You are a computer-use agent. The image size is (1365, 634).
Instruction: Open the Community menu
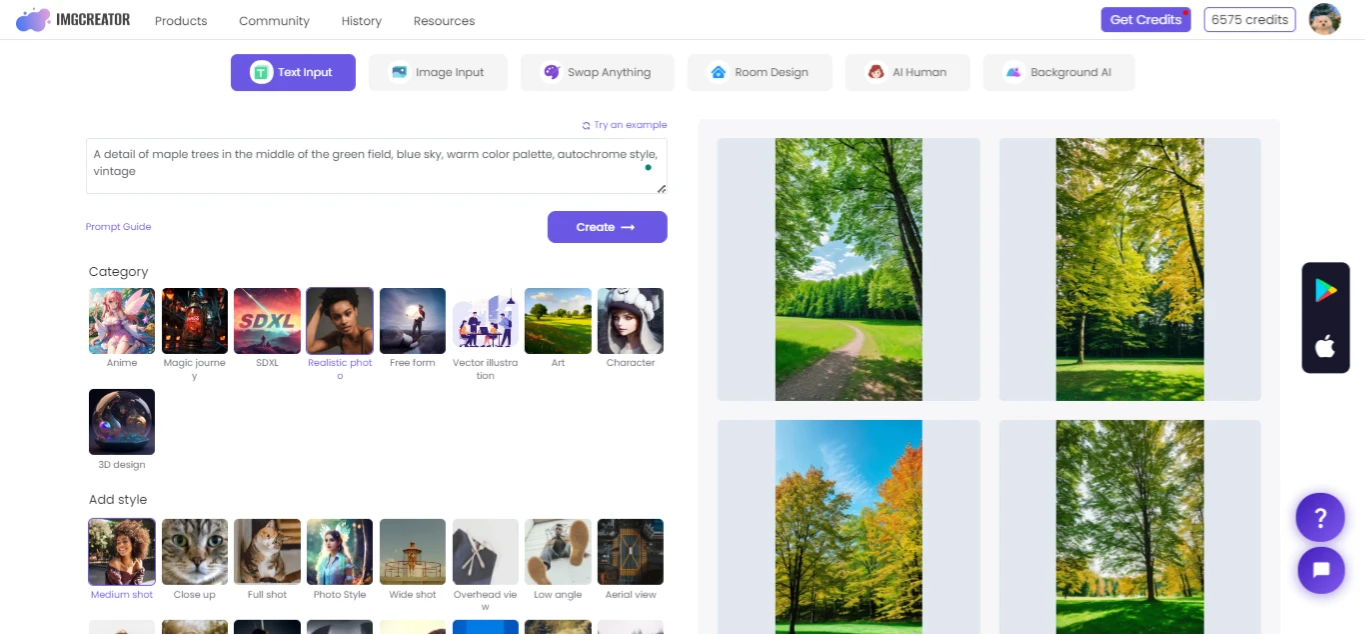[274, 21]
